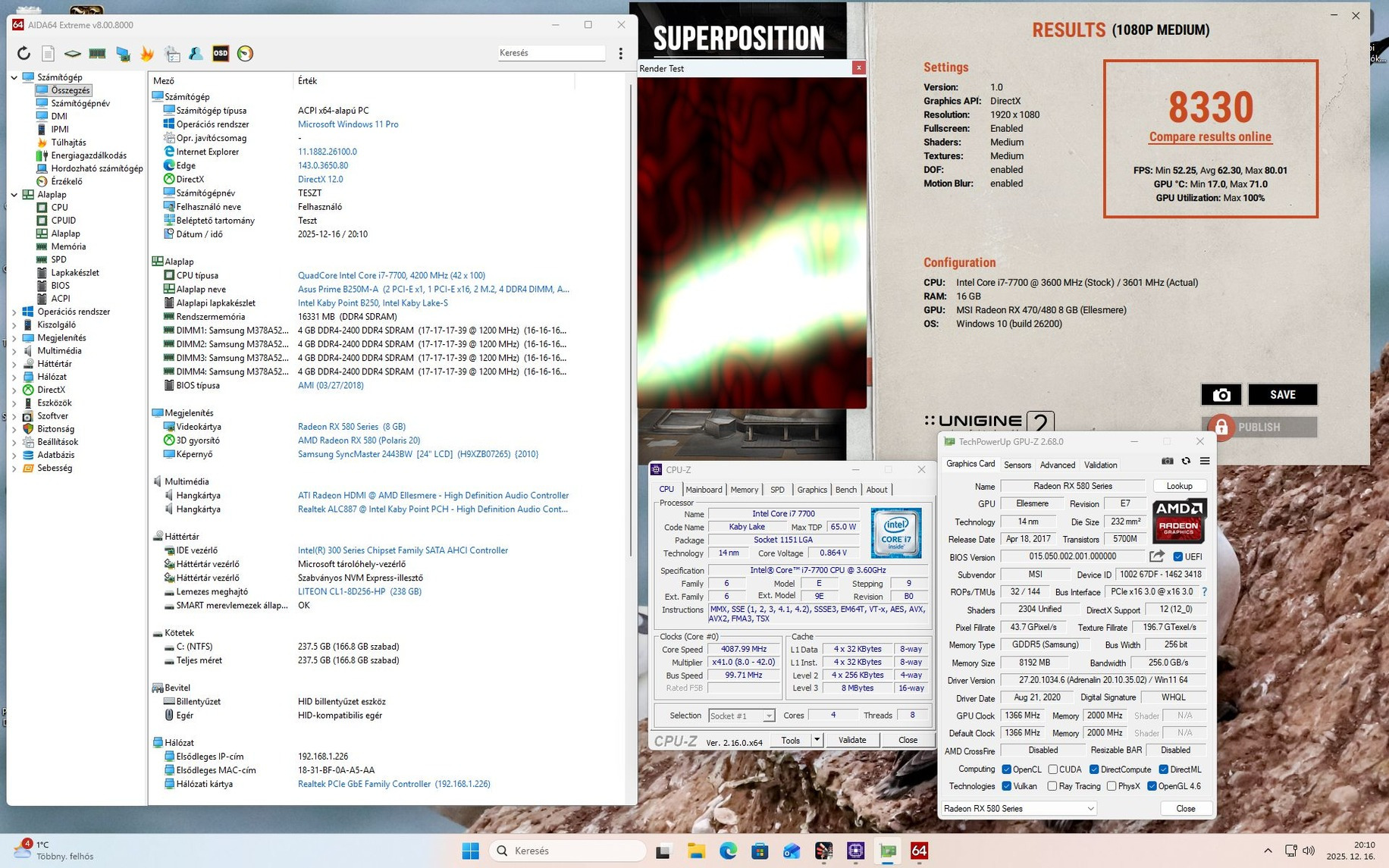Toggle the DirectCompute checkbox in GPU-Z
This screenshot has height=868, width=1389.
tap(1093, 769)
